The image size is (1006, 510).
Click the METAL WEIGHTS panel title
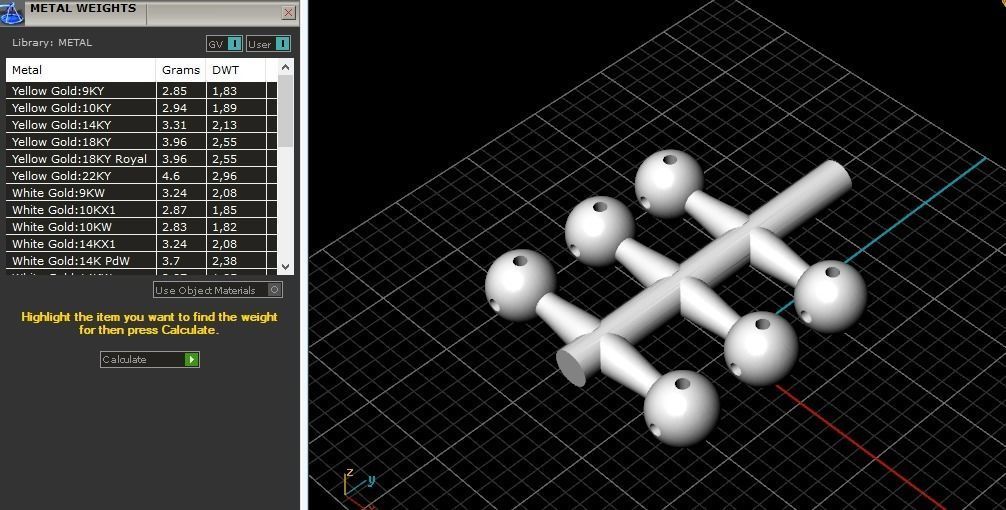[83, 8]
